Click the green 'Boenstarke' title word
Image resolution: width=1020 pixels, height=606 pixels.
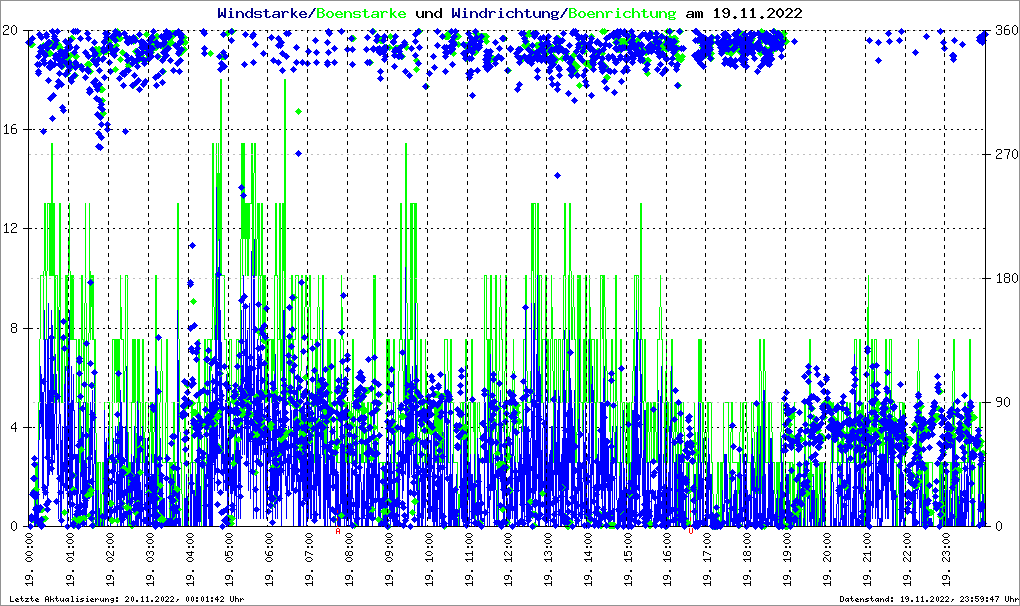(x=362, y=13)
